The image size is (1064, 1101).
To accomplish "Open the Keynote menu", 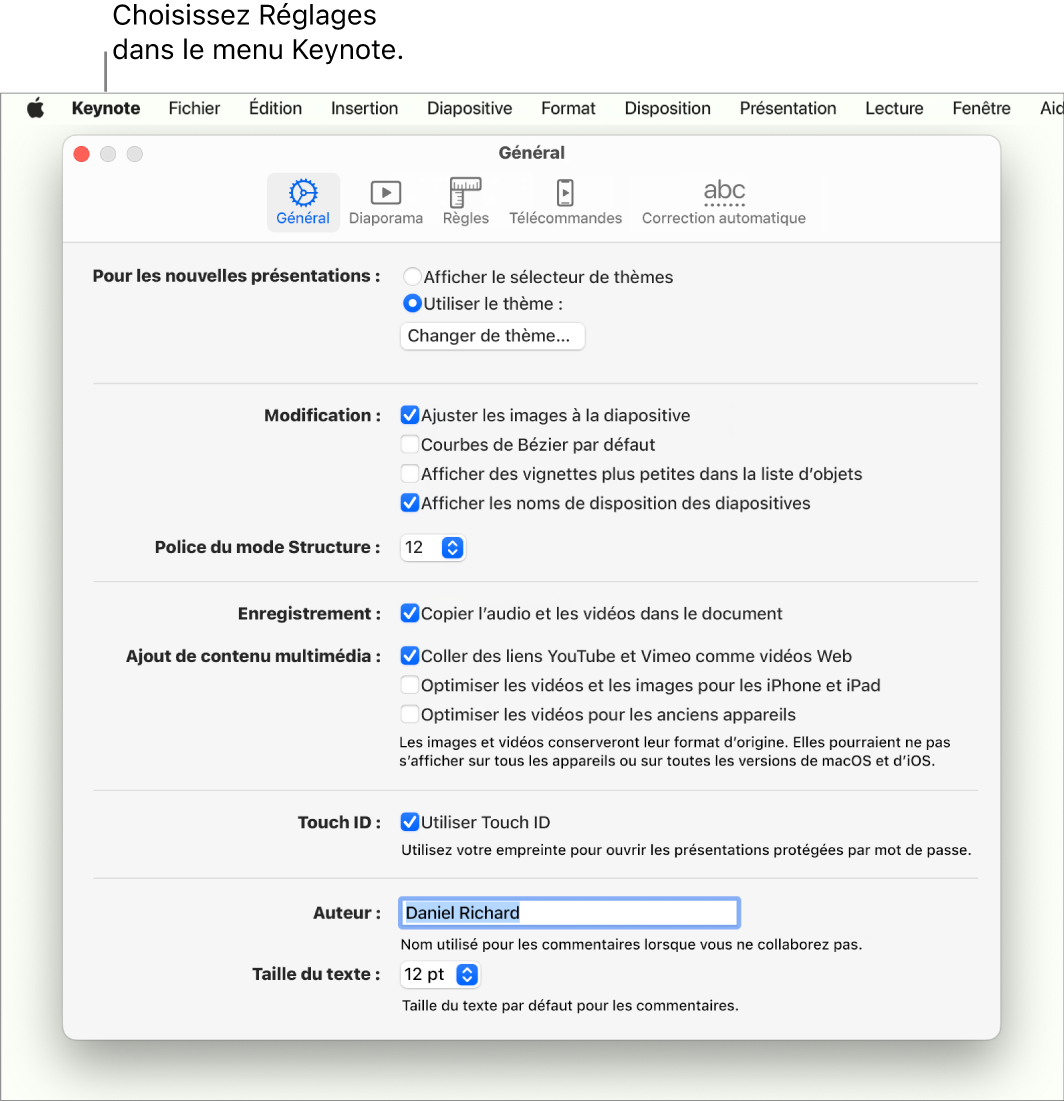I will pos(106,108).
